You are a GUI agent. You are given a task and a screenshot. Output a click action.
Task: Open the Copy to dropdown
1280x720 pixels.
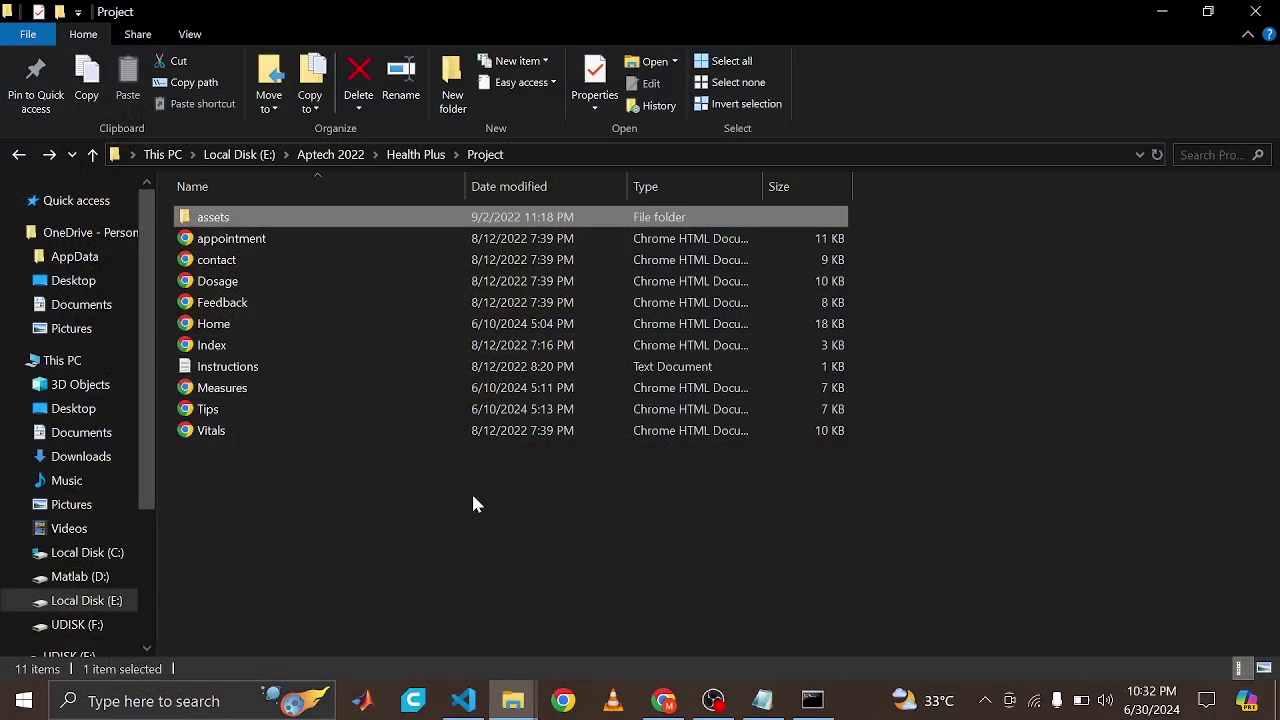(310, 84)
